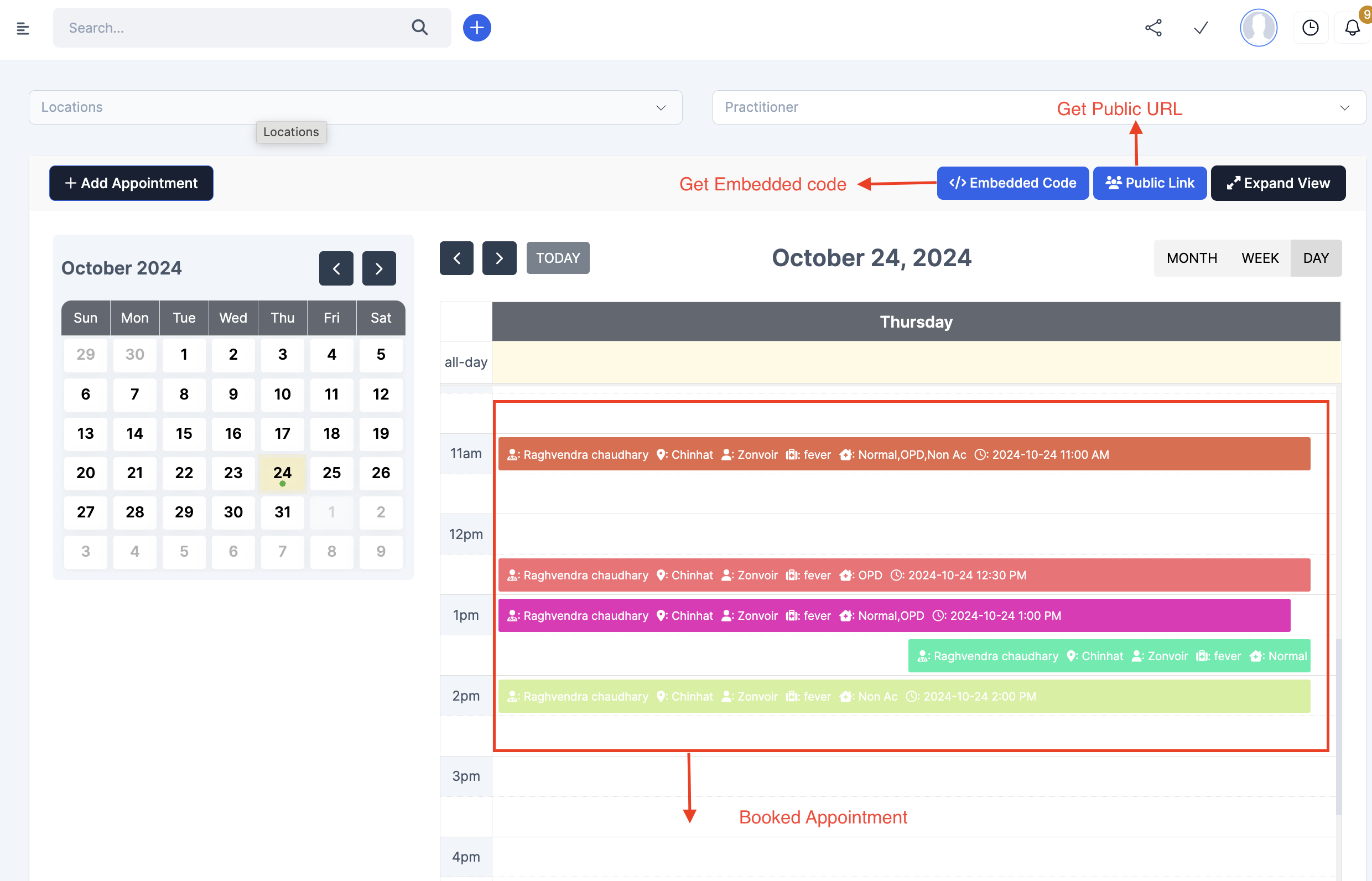Image resolution: width=1372 pixels, height=881 pixels.
Task: Click TODAY button in calendar toolbar
Action: [558, 257]
